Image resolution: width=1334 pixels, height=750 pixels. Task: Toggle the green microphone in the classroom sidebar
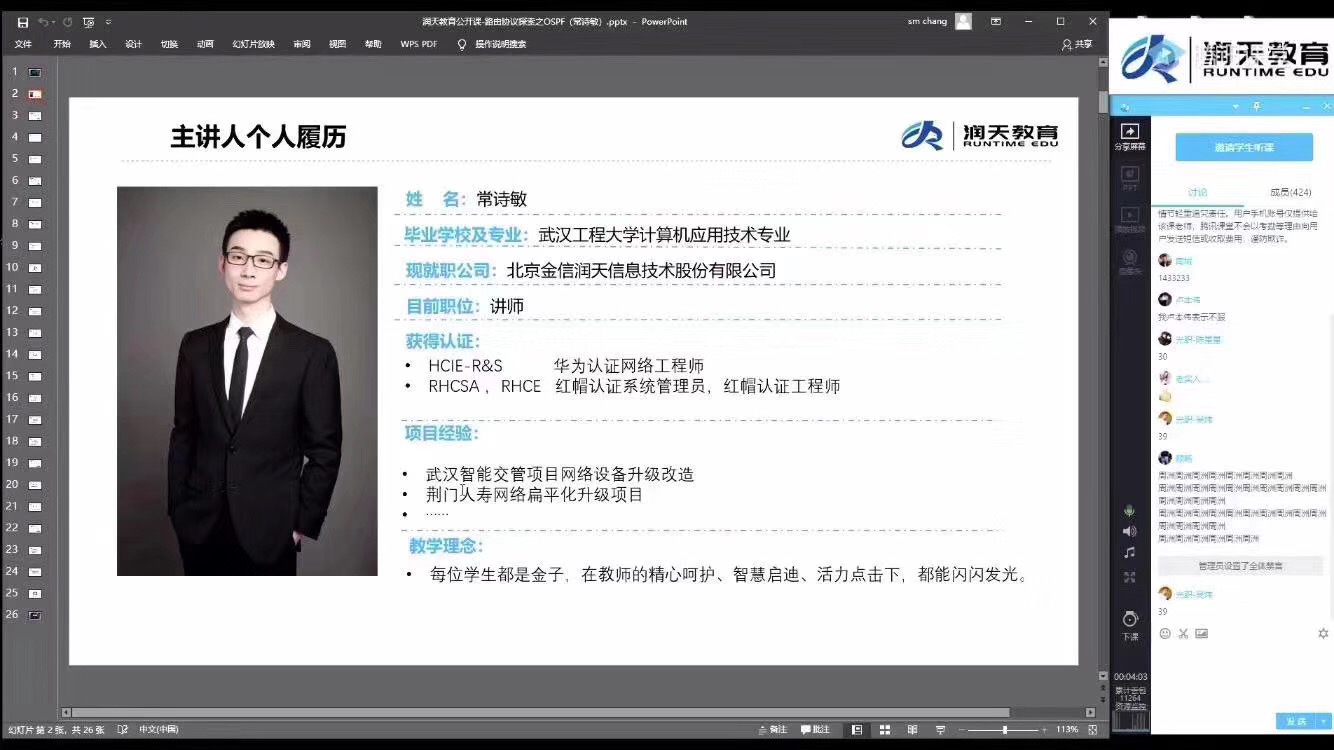pyautogui.click(x=1129, y=511)
